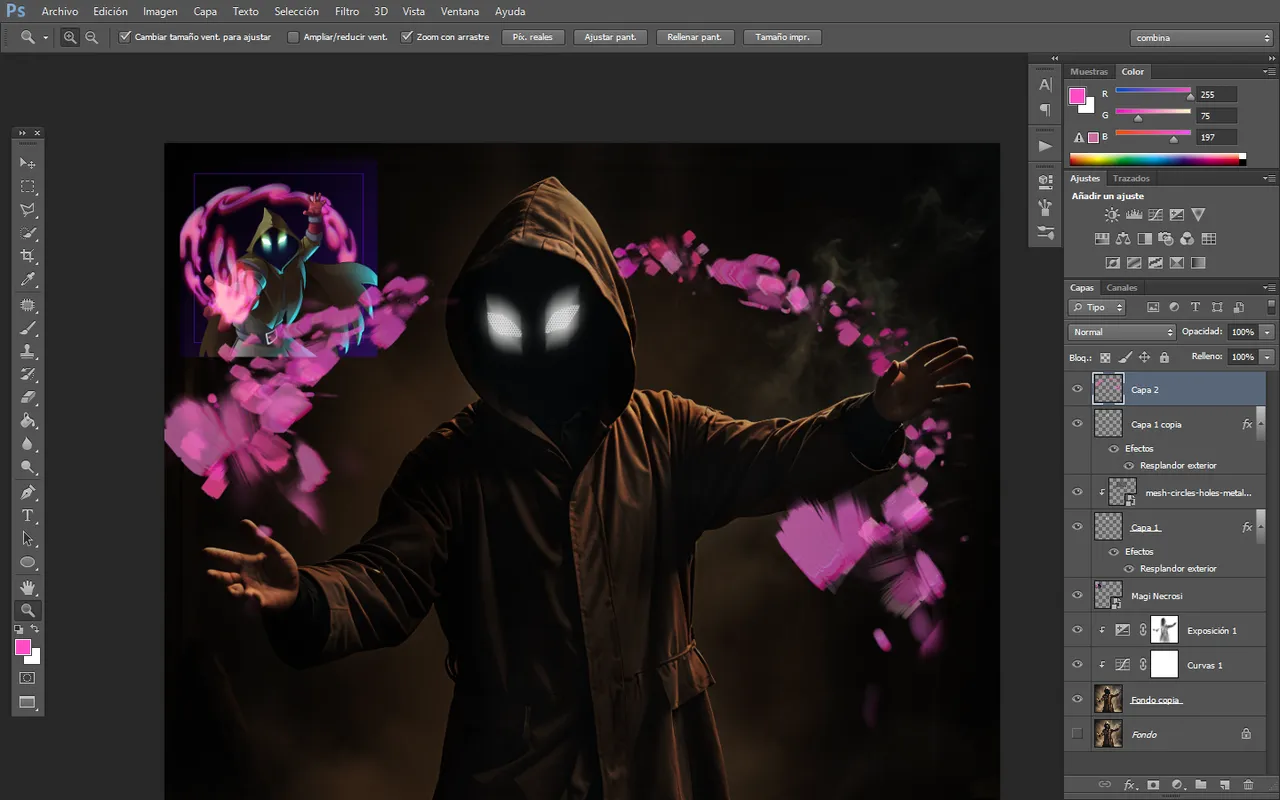Select the Pen tool

[x=28, y=493]
